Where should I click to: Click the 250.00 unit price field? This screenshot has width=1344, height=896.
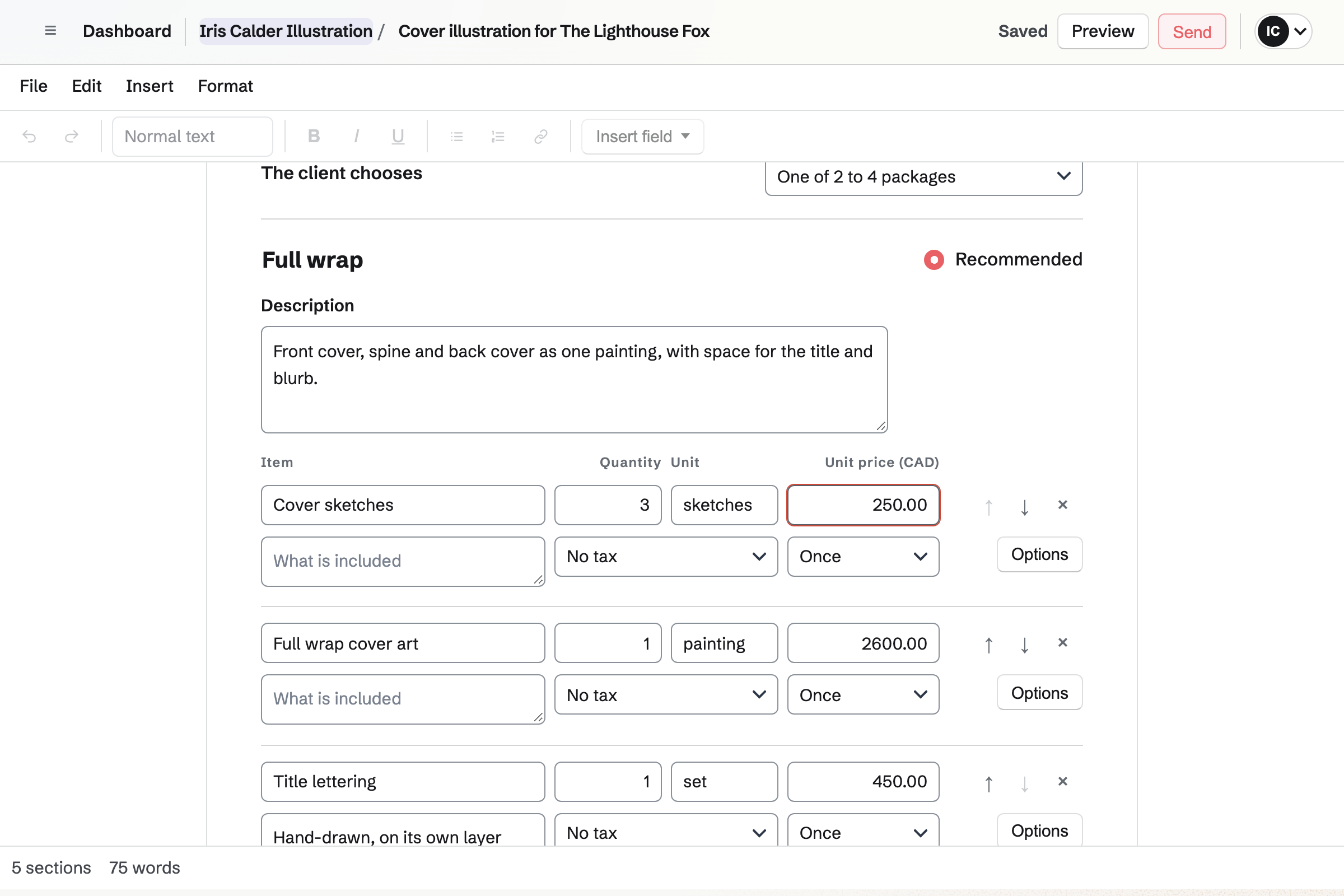pyautogui.click(x=863, y=505)
